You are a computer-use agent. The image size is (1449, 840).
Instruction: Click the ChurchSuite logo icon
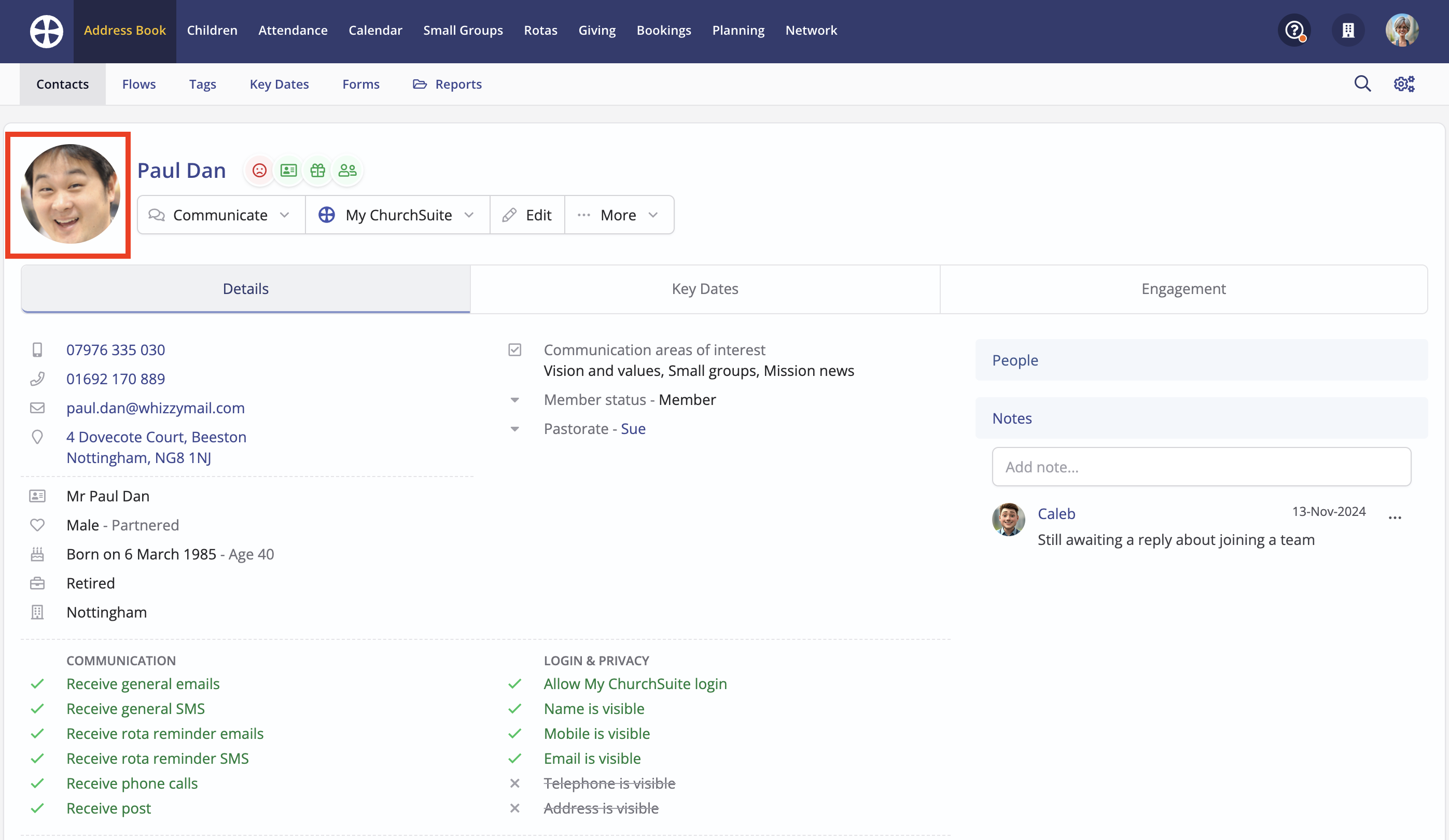point(47,31)
